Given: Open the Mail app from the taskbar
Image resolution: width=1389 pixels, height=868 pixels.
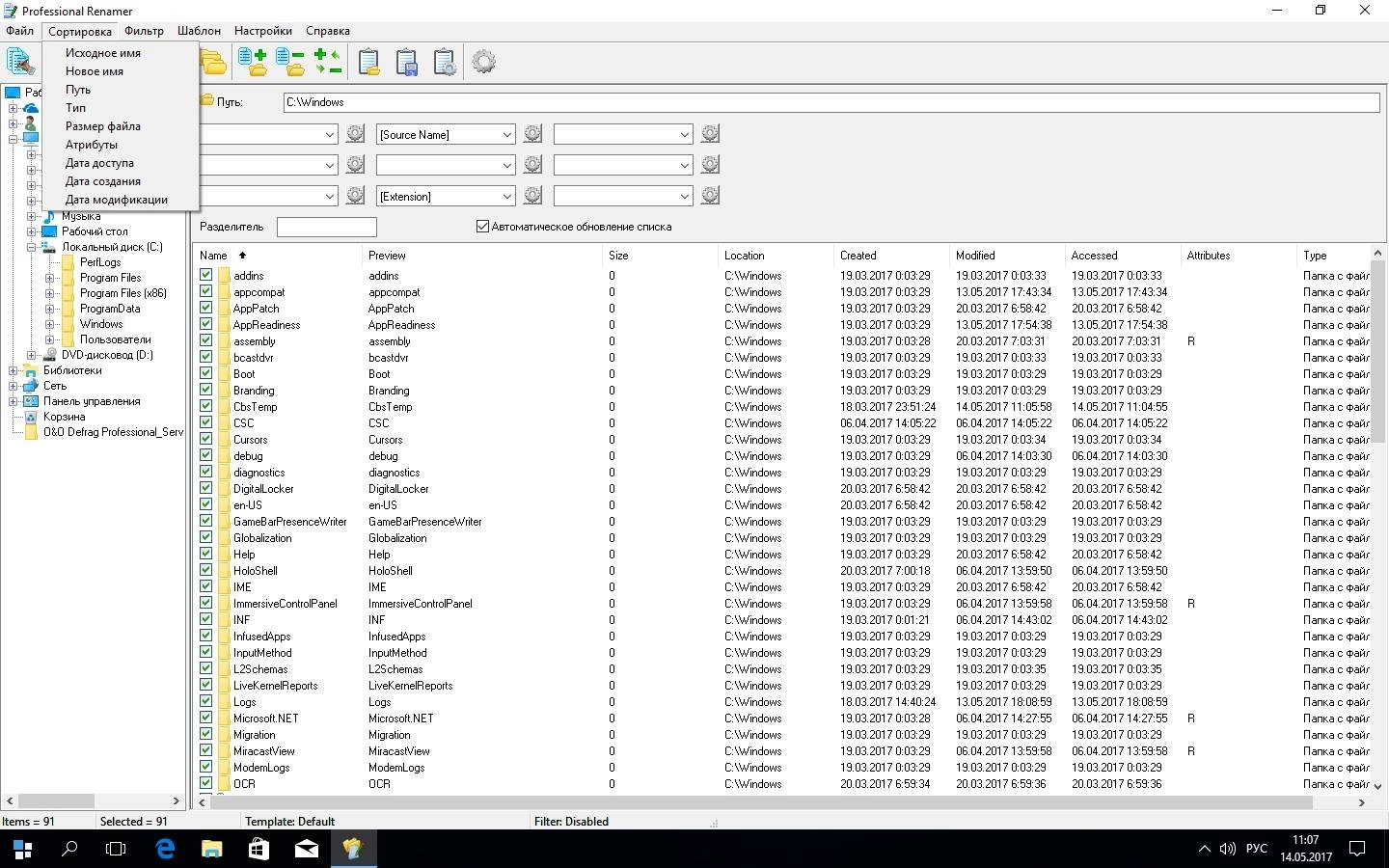Looking at the screenshot, I should pos(306,849).
